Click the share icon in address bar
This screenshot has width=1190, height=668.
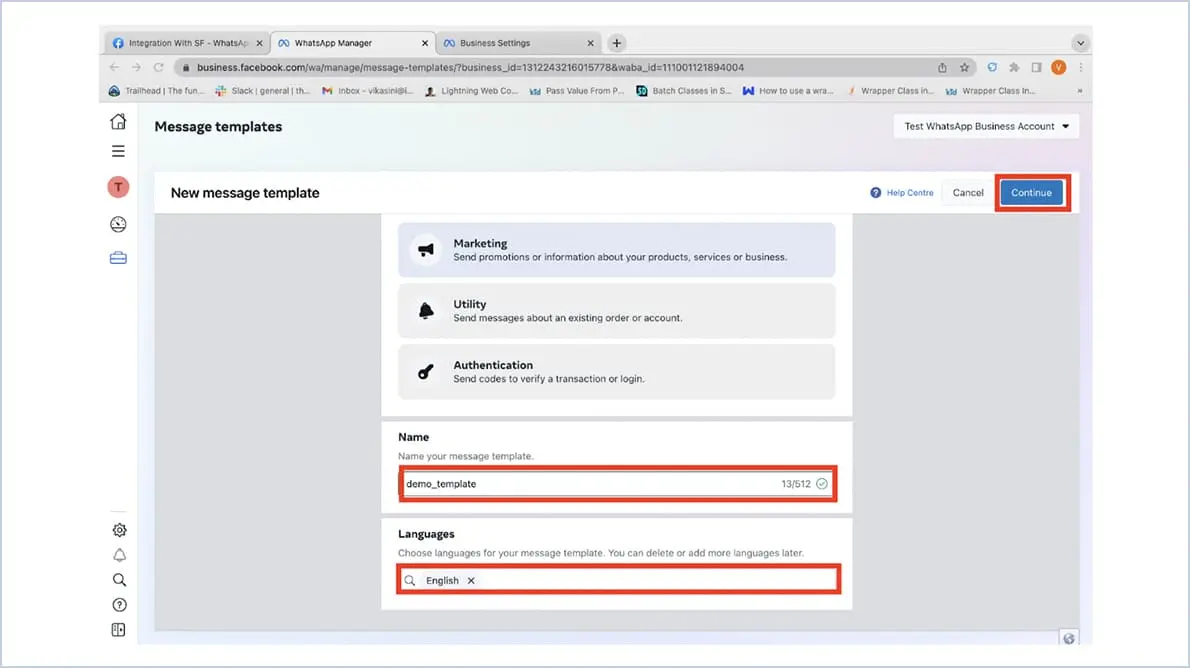click(942, 68)
